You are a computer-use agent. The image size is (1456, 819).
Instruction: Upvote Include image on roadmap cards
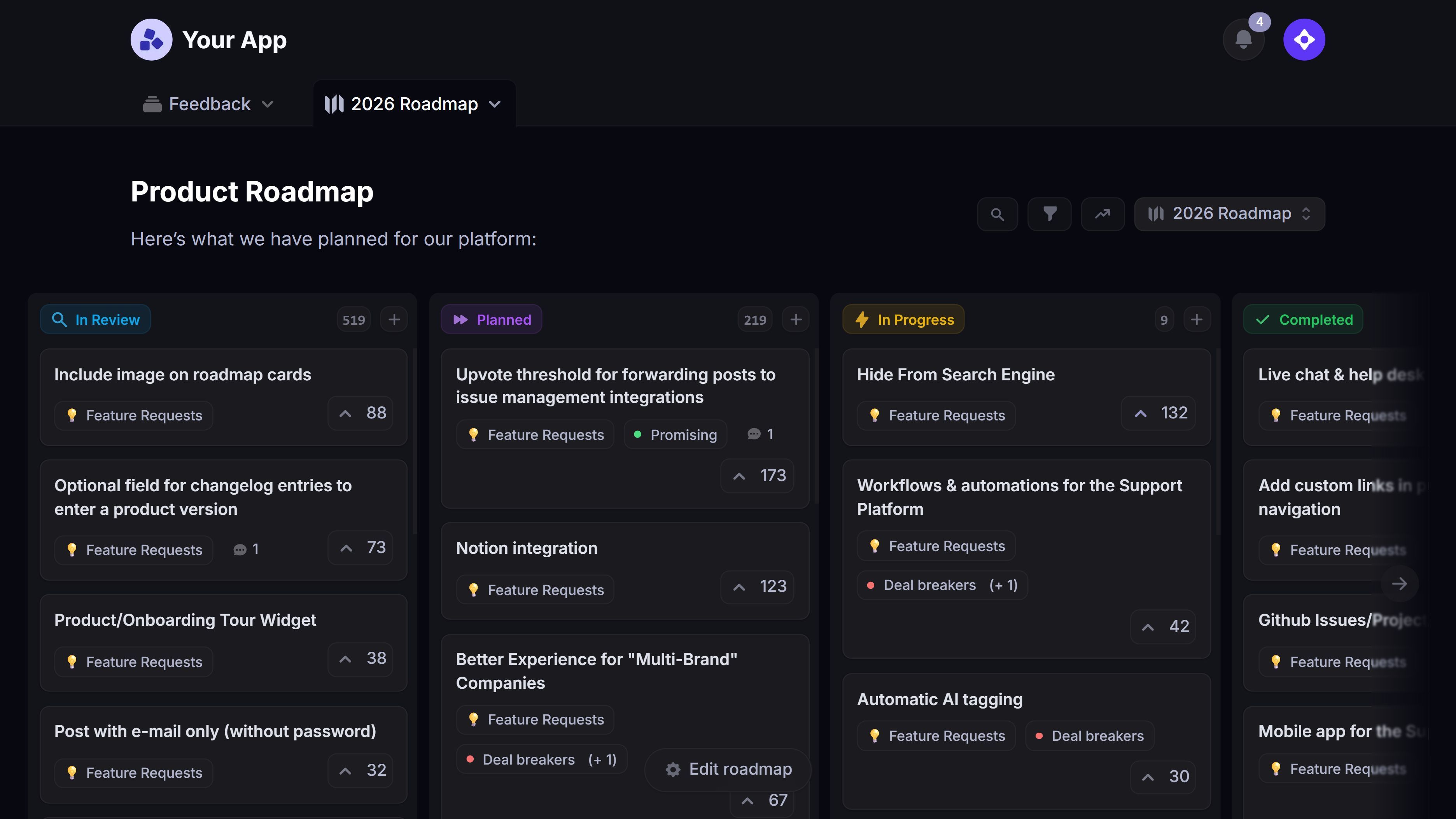[x=360, y=413]
